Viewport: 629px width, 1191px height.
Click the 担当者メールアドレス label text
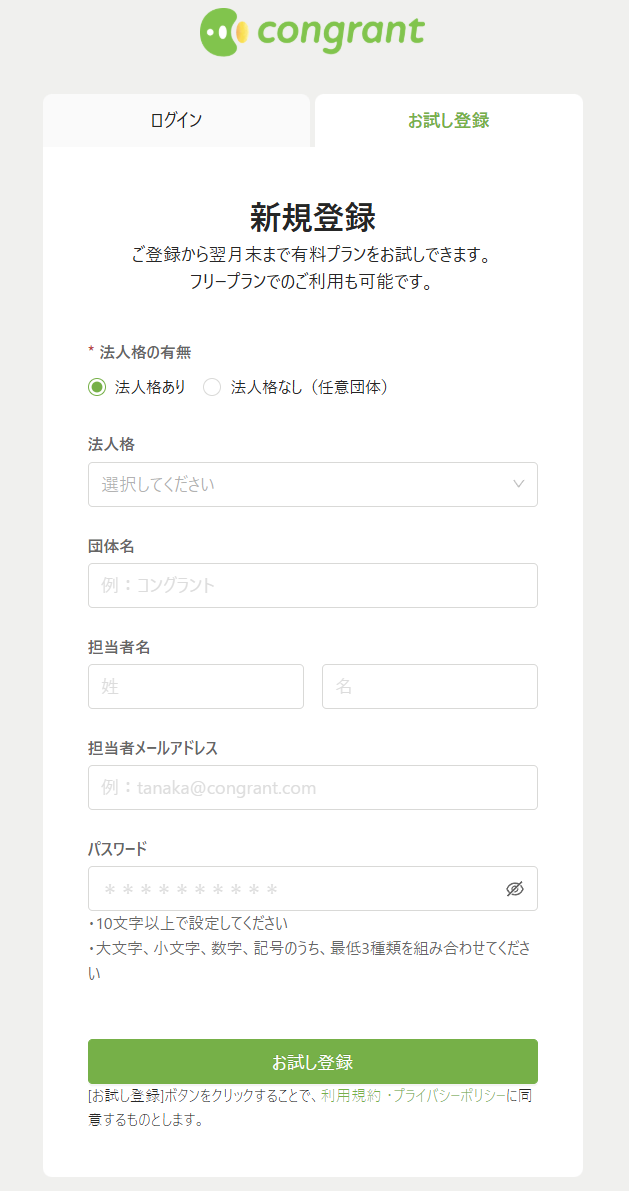click(x=153, y=748)
